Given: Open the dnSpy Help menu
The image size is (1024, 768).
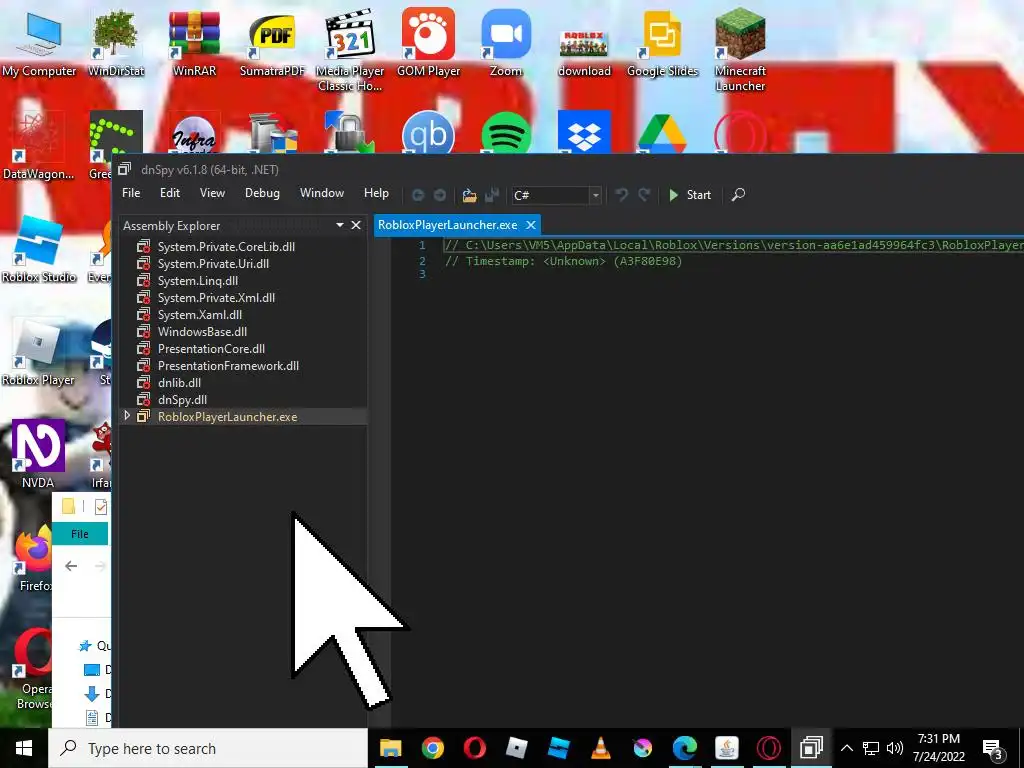Looking at the screenshot, I should [x=376, y=193].
